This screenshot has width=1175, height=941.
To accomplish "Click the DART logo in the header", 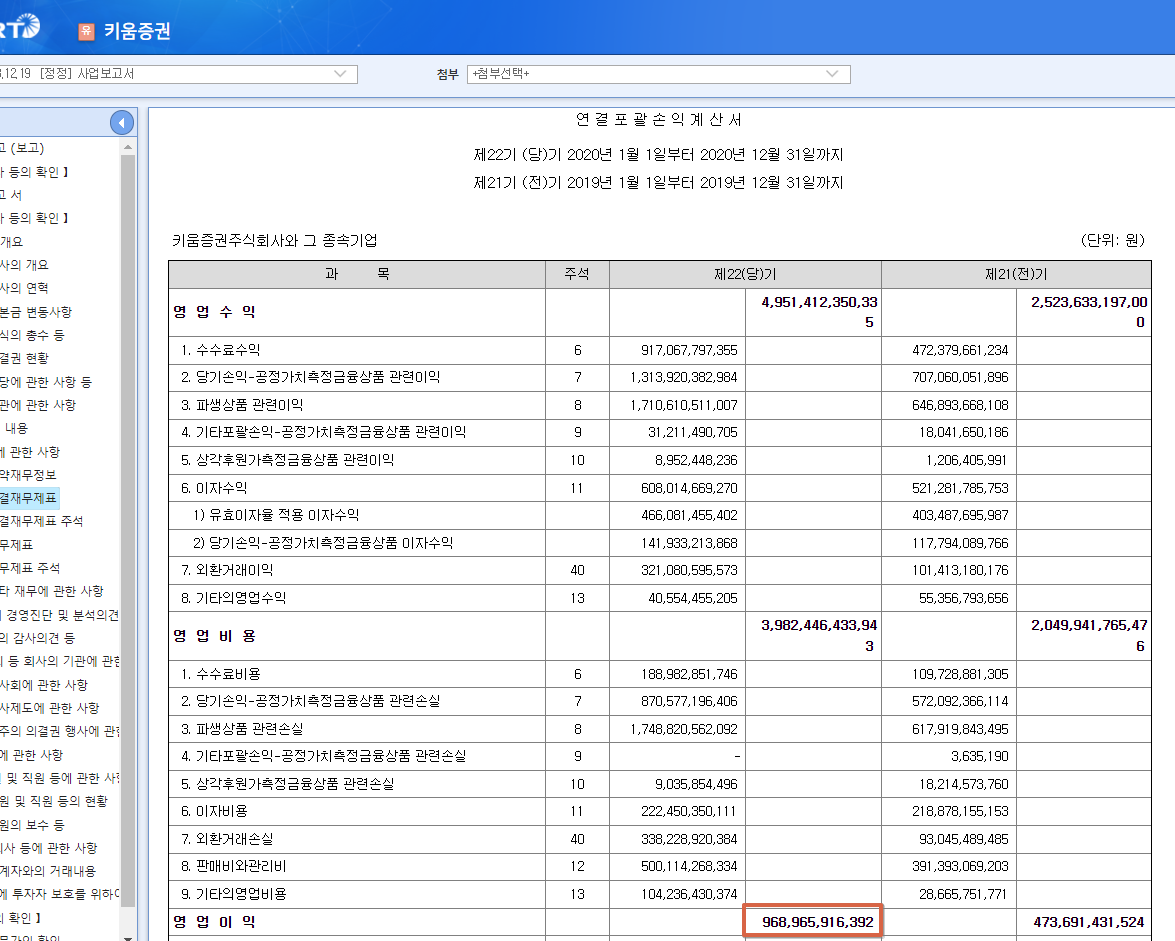I will [20, 28].
